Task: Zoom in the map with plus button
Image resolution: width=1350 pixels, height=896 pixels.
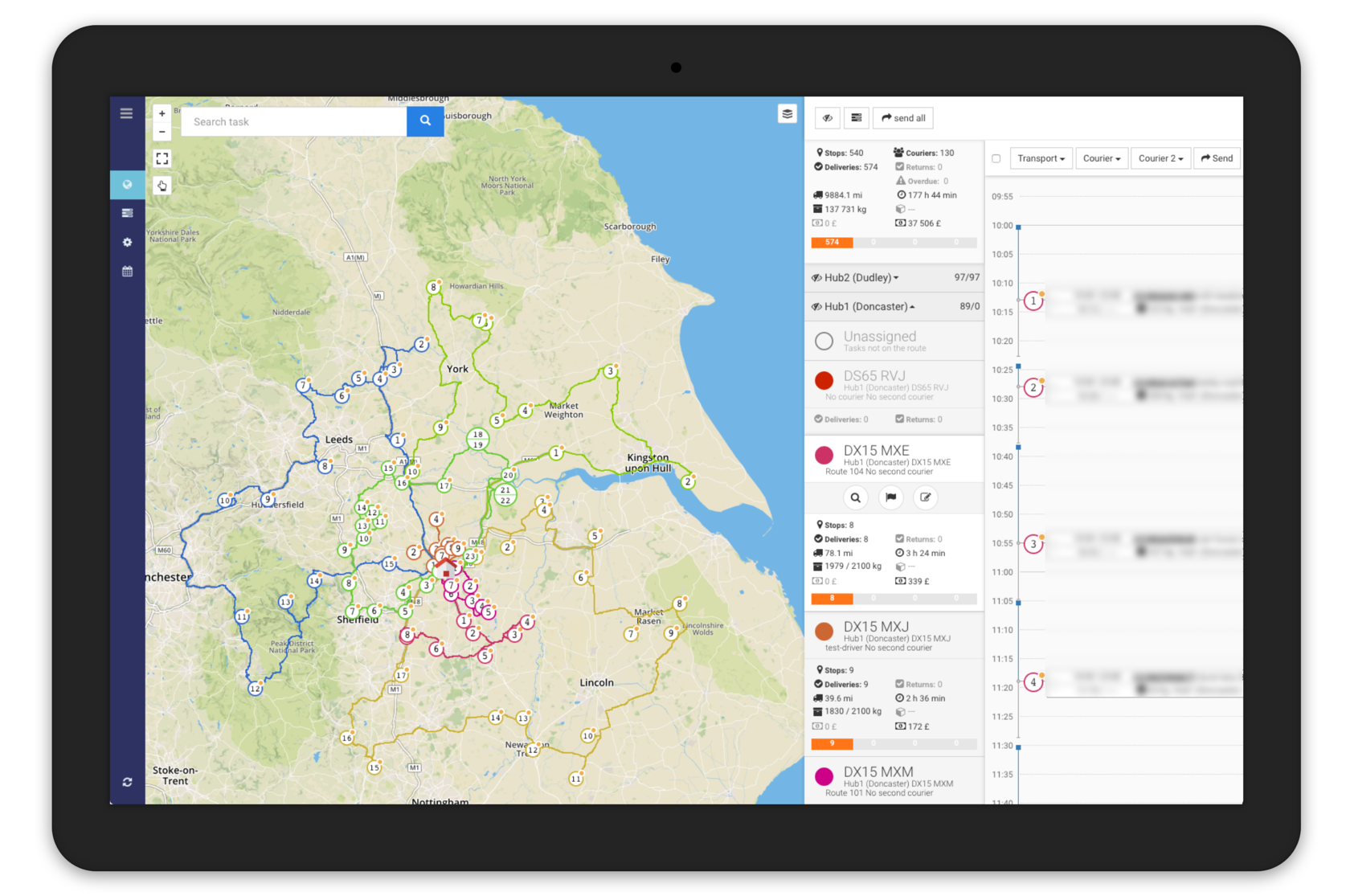Action: point(162,114)
